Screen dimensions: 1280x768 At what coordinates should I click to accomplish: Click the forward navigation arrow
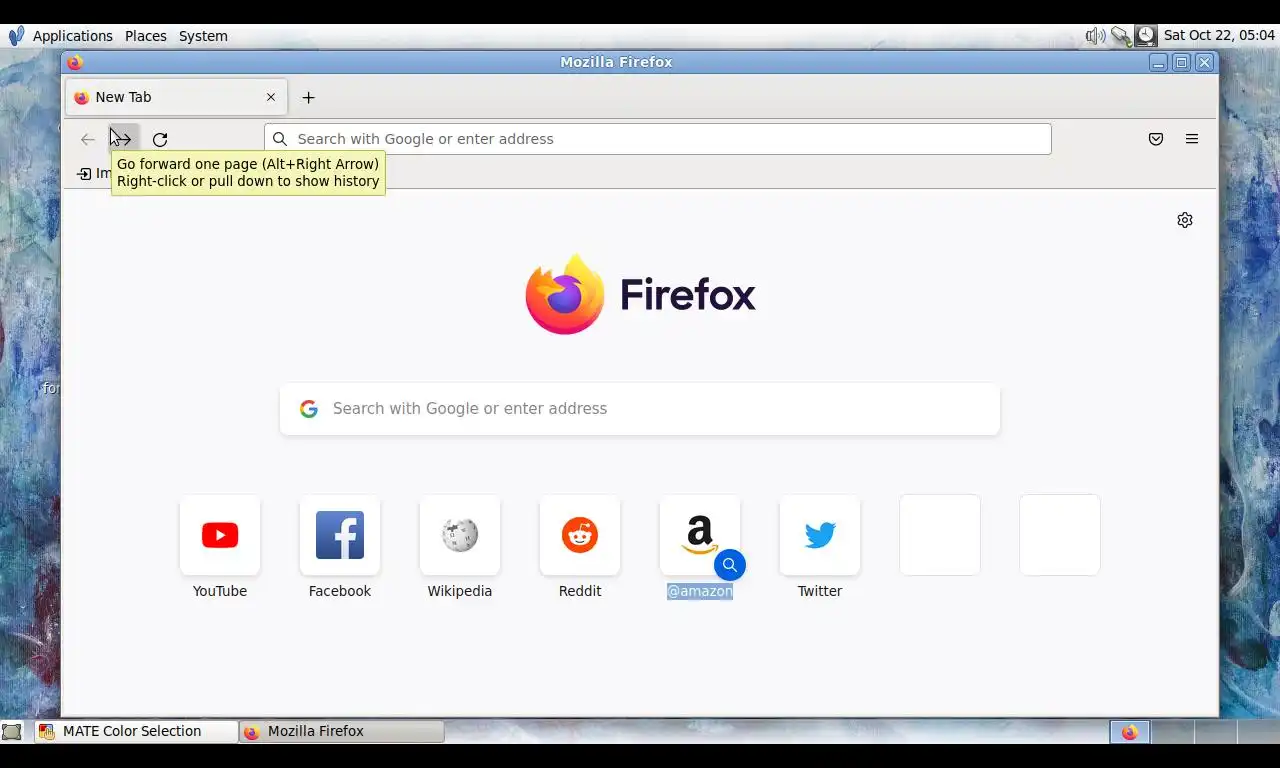(x=124, y=139)
